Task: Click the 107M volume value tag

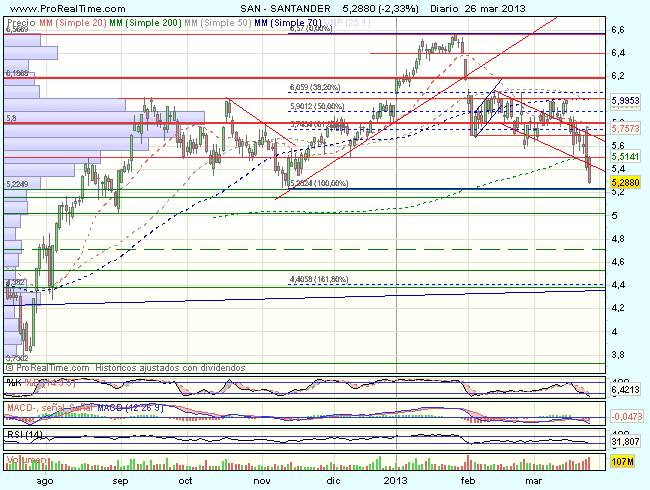Action: 624,462
